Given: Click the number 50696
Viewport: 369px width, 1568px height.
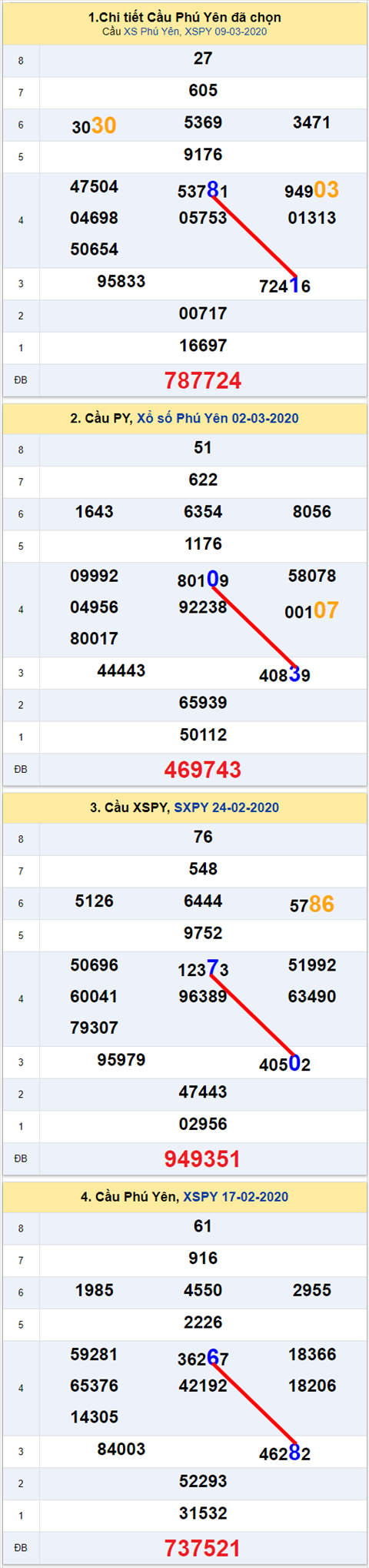Looking at the screenshot, I should [x=94, y=966].
